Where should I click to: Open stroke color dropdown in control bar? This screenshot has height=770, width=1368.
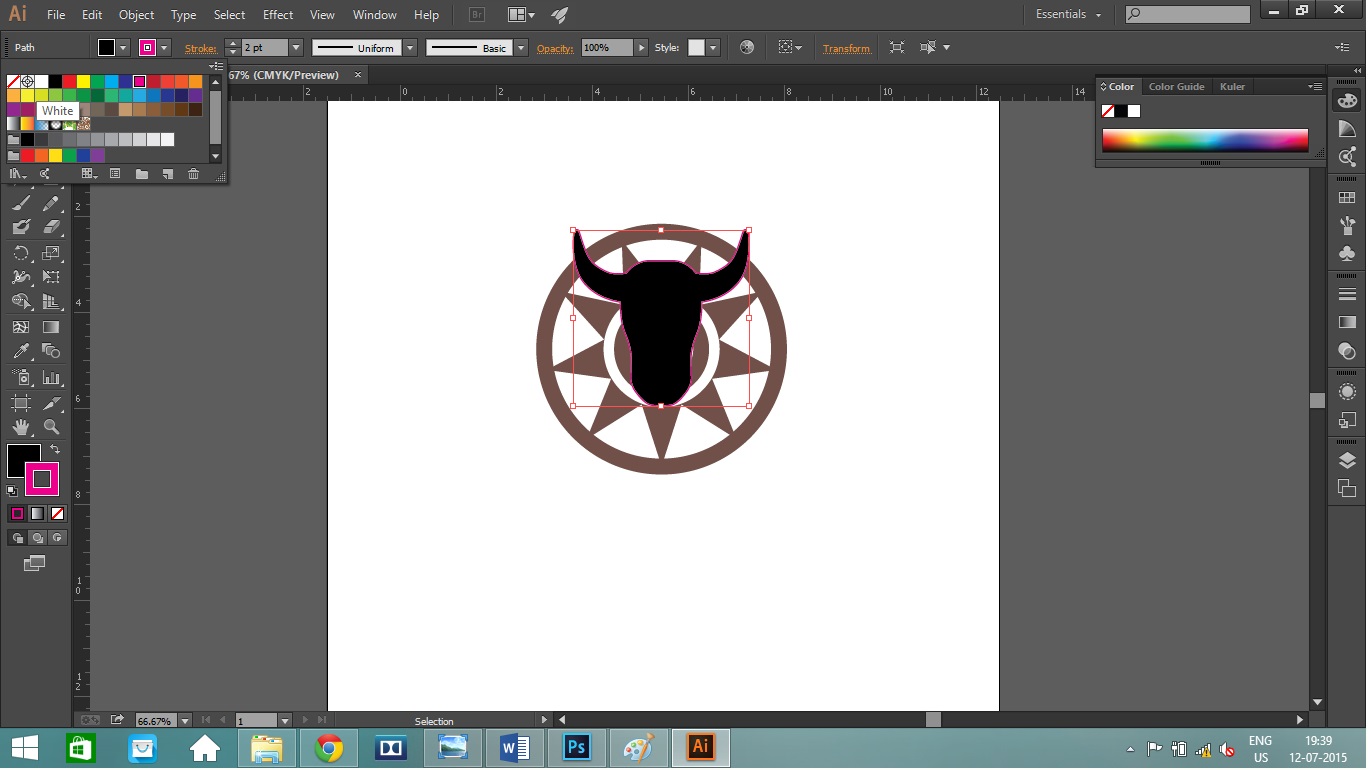point(165,47)
